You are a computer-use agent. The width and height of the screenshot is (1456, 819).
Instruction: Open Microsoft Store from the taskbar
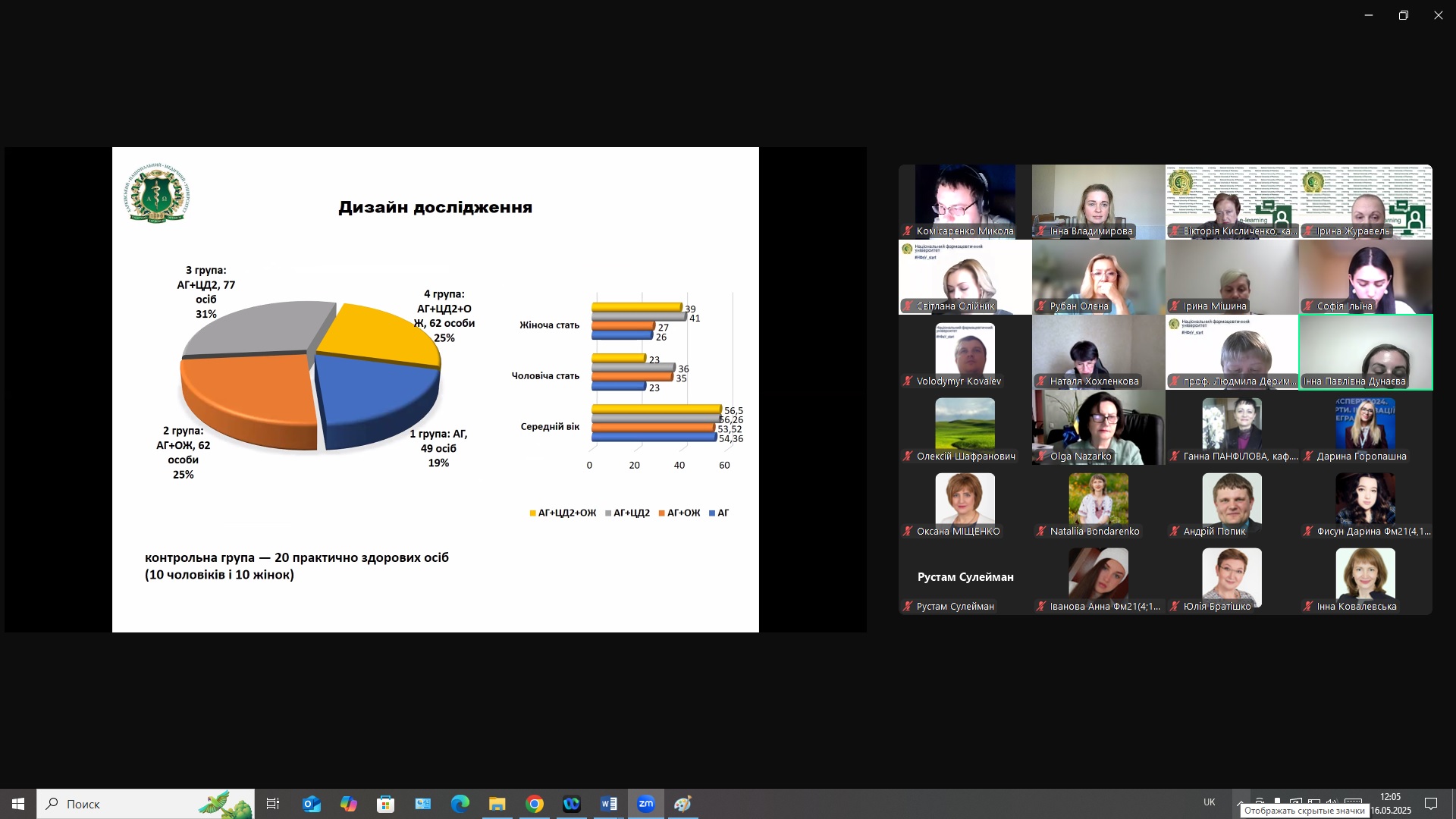pos(386,804)
